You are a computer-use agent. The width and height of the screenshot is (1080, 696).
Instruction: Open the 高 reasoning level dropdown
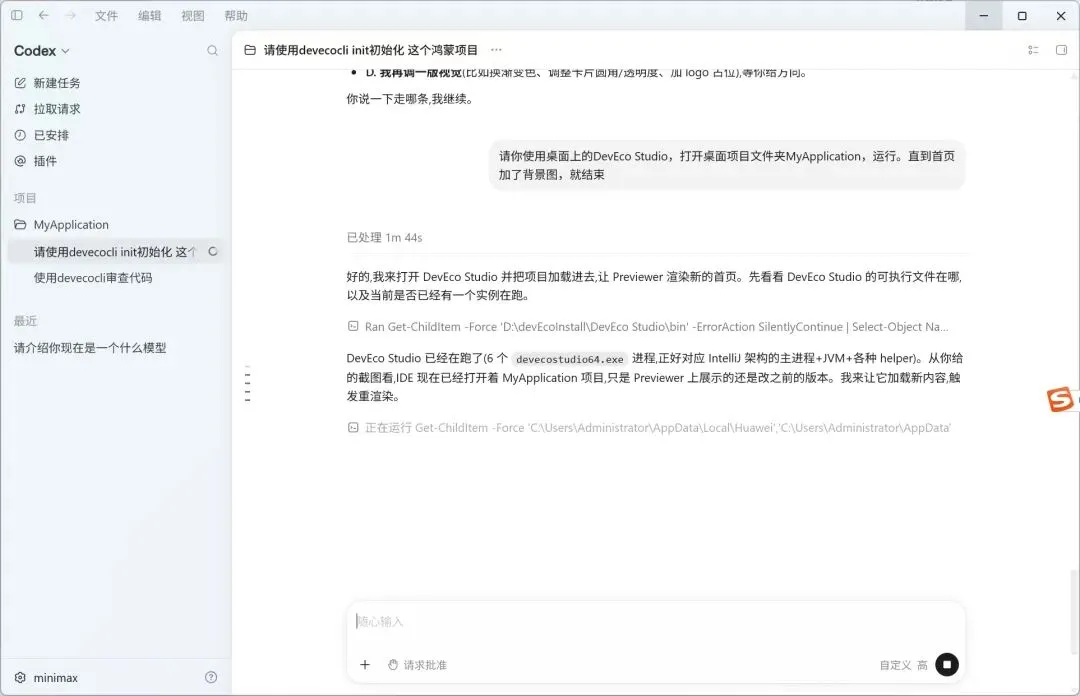pos(922,665)
